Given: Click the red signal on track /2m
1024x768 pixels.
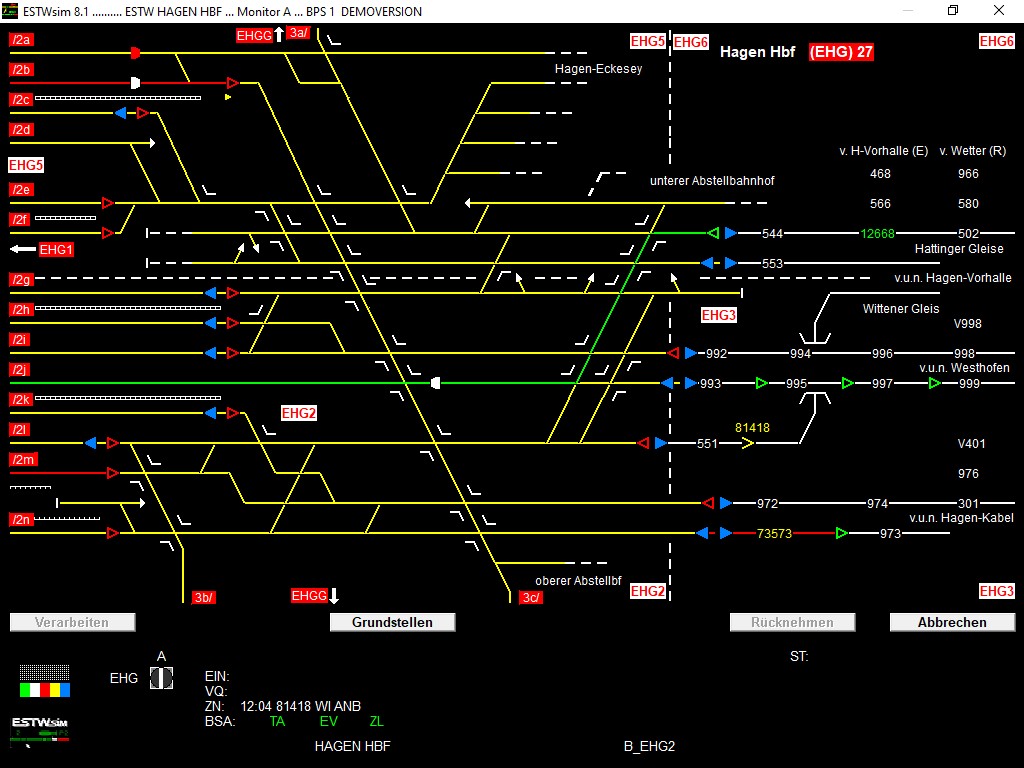Looking at the screenshot, I should (112, 473).
